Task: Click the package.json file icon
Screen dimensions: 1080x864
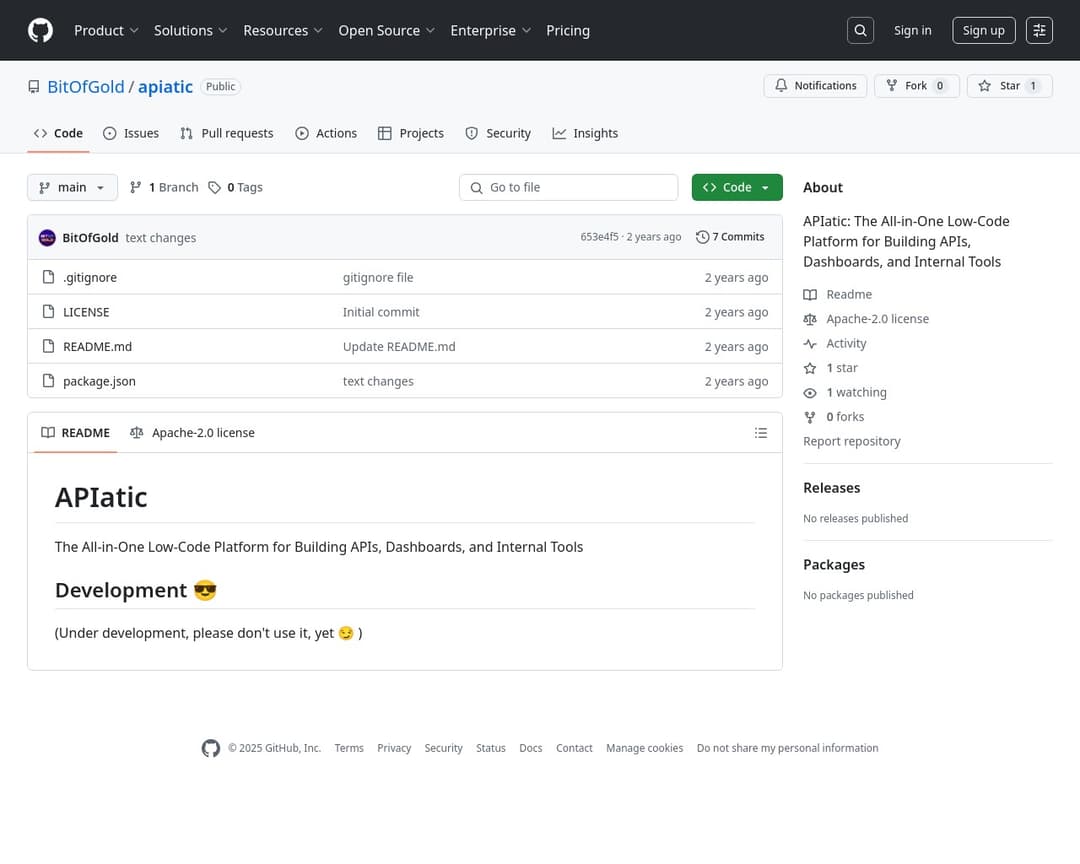Action: (48, 380)
